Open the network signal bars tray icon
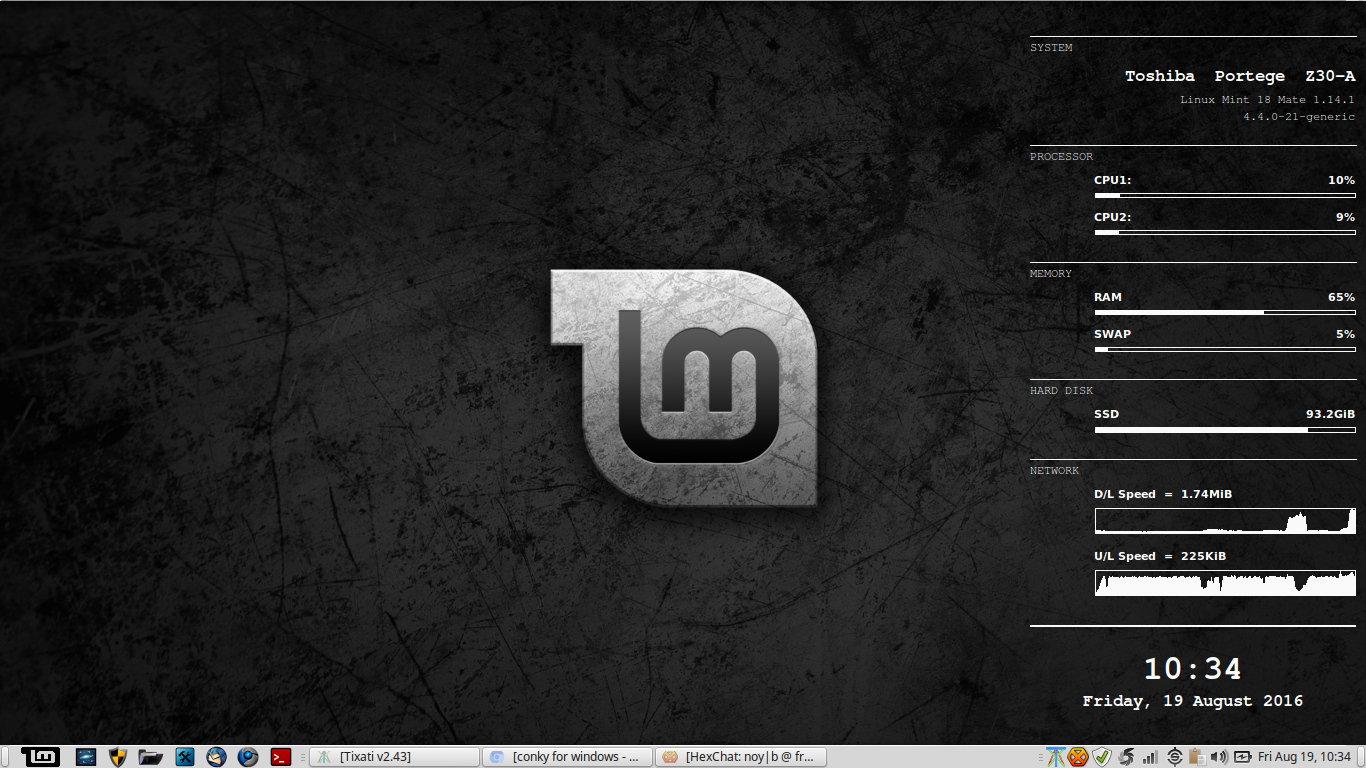Viewport: 1366px width, 768px height. click(x=1150, y=757)
